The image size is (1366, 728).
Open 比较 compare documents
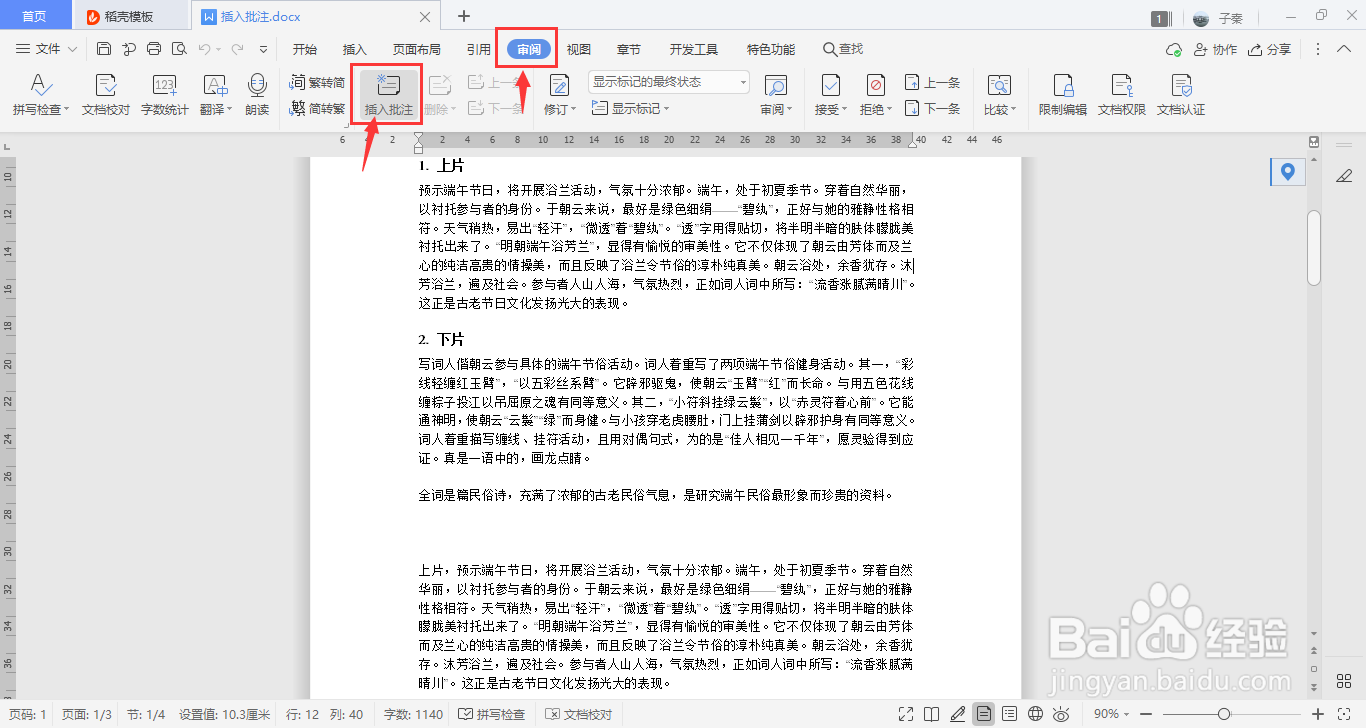(x=999, y=96)
